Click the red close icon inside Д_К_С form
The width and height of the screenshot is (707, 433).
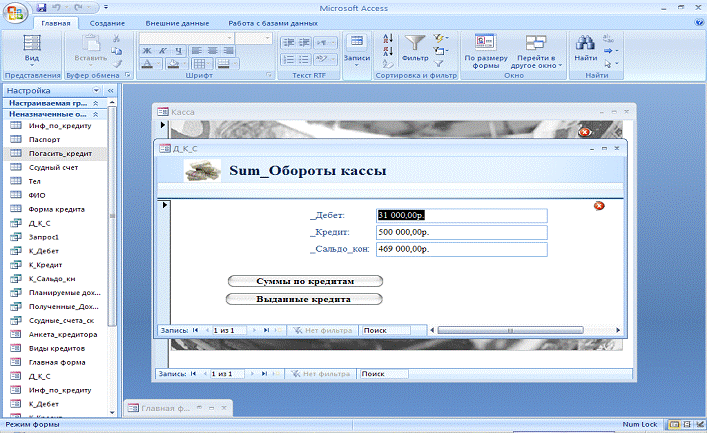(599, 206)
